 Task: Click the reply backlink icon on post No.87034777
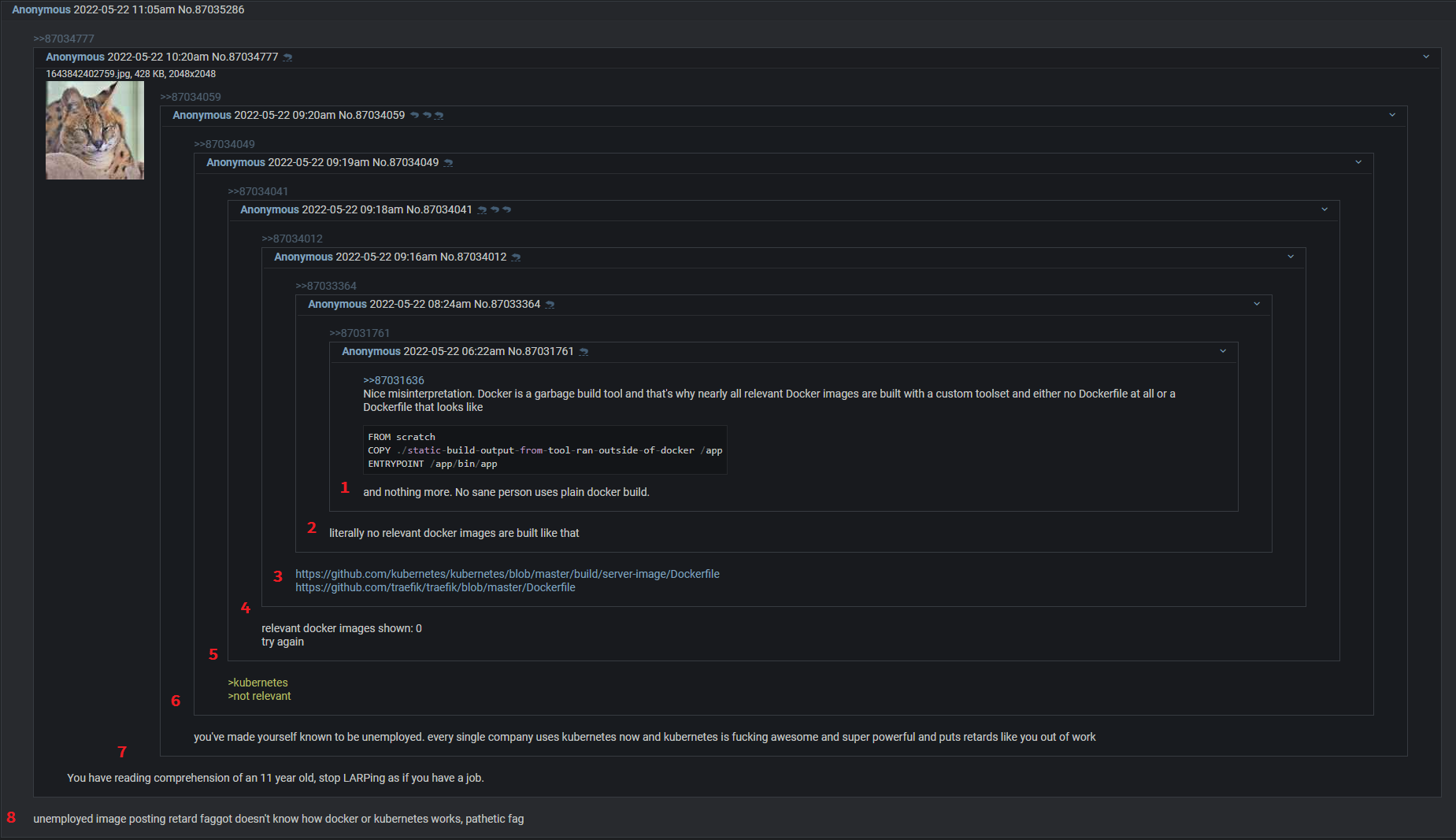pos(287,57)
